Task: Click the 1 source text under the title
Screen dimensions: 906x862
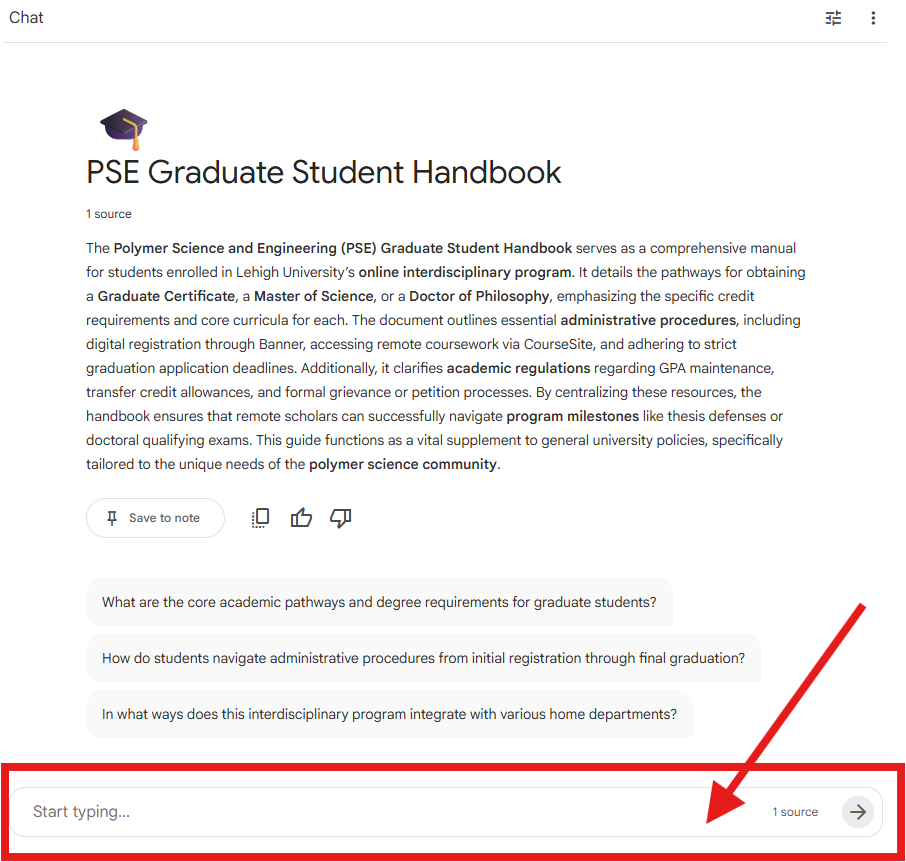Action: click(x=109, y=214)
